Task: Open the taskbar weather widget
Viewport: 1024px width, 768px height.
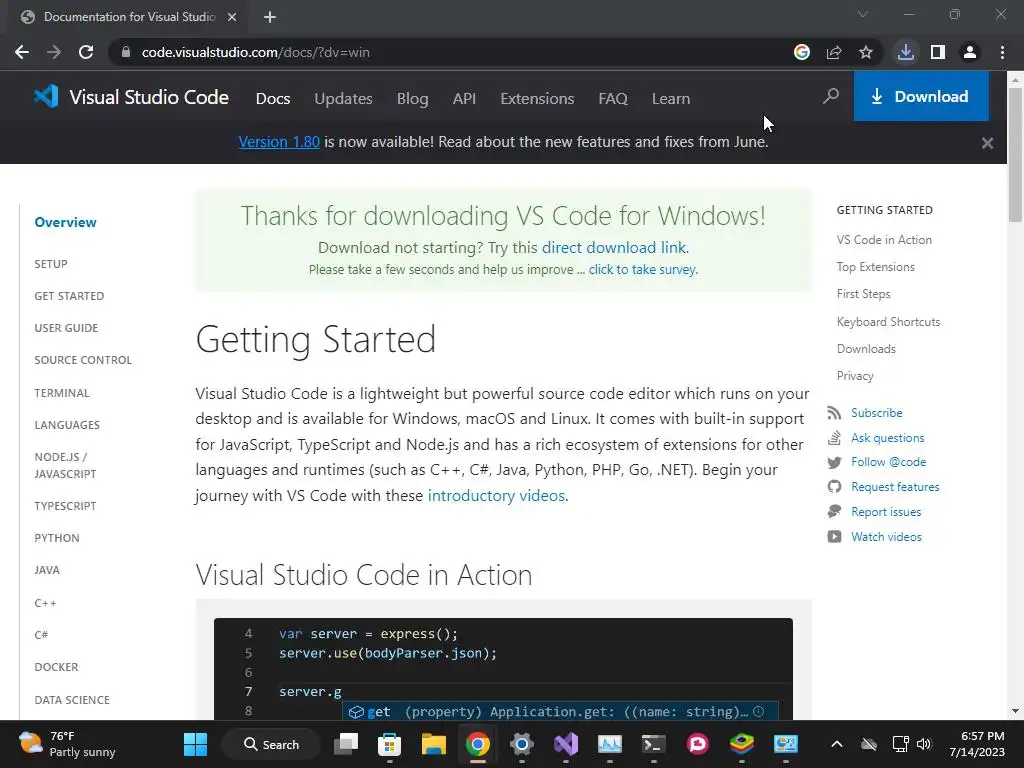Action: pyautogui.click(x=67, y=744)
